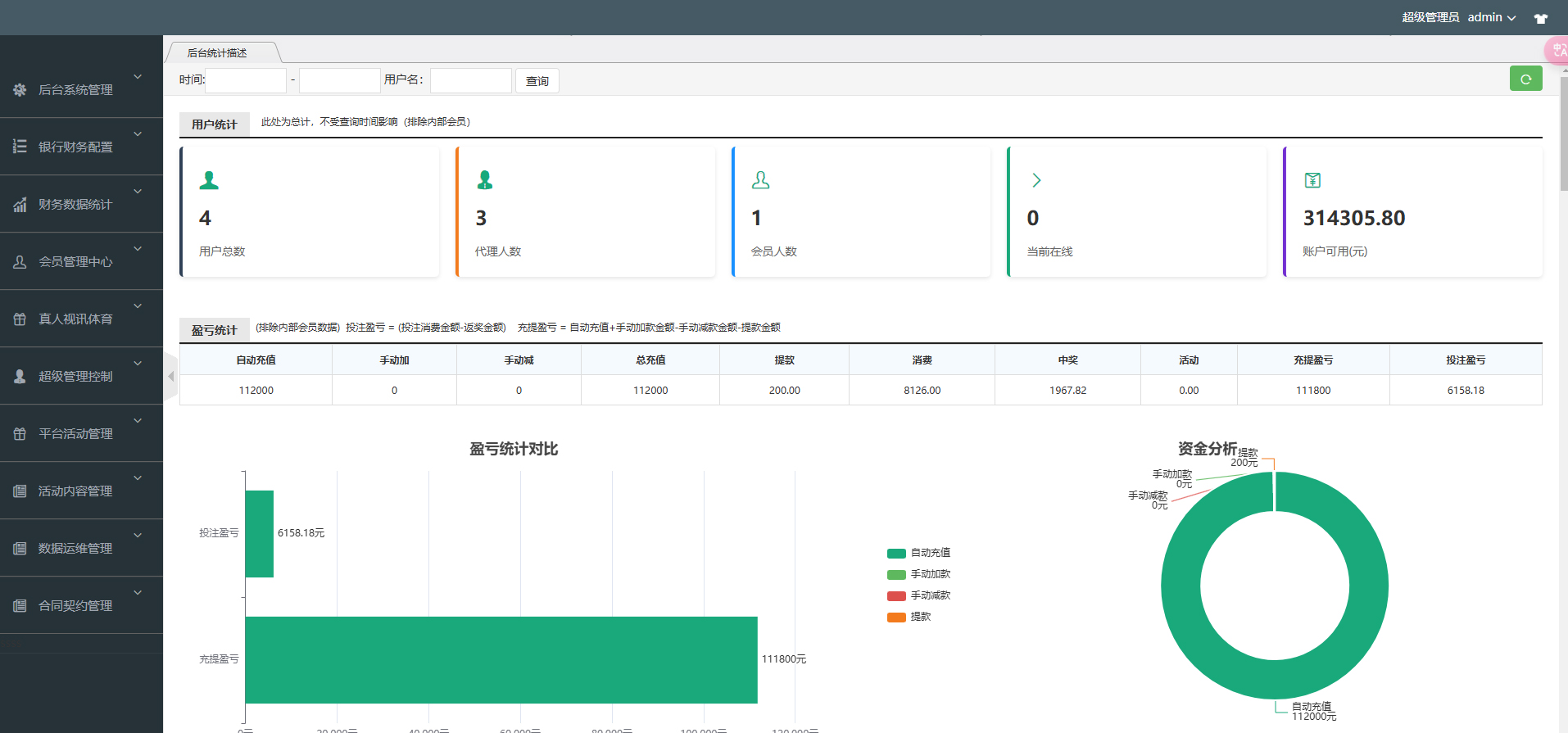This screenshot has height=733, width=1568.
Task: Click the 会员管理中心 user icon
Action: [x=20, y=262]
